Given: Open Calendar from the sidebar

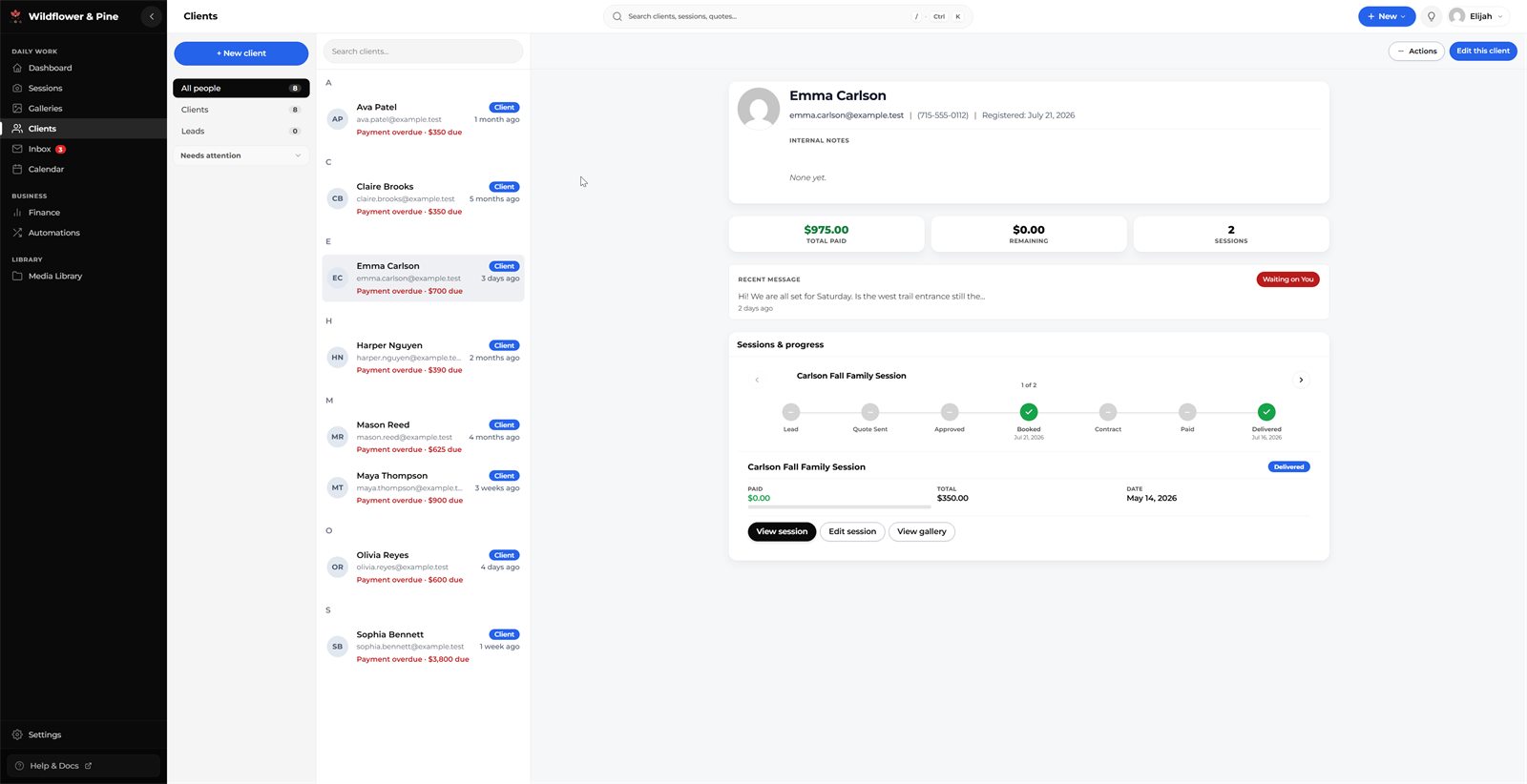Looking at the screenshot, I should tap(83, 169).
